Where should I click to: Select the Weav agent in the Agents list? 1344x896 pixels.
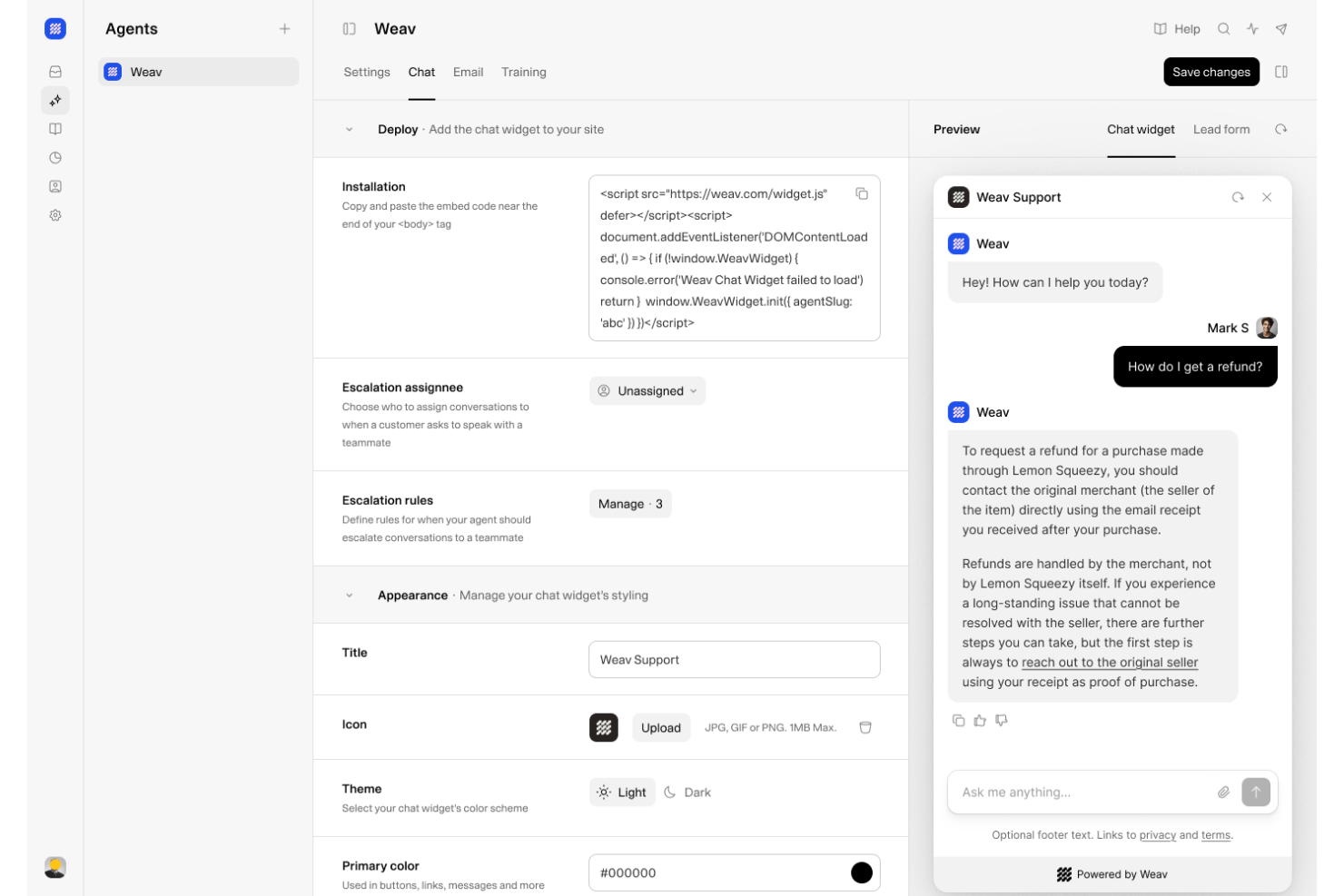[x=199, y=72]
